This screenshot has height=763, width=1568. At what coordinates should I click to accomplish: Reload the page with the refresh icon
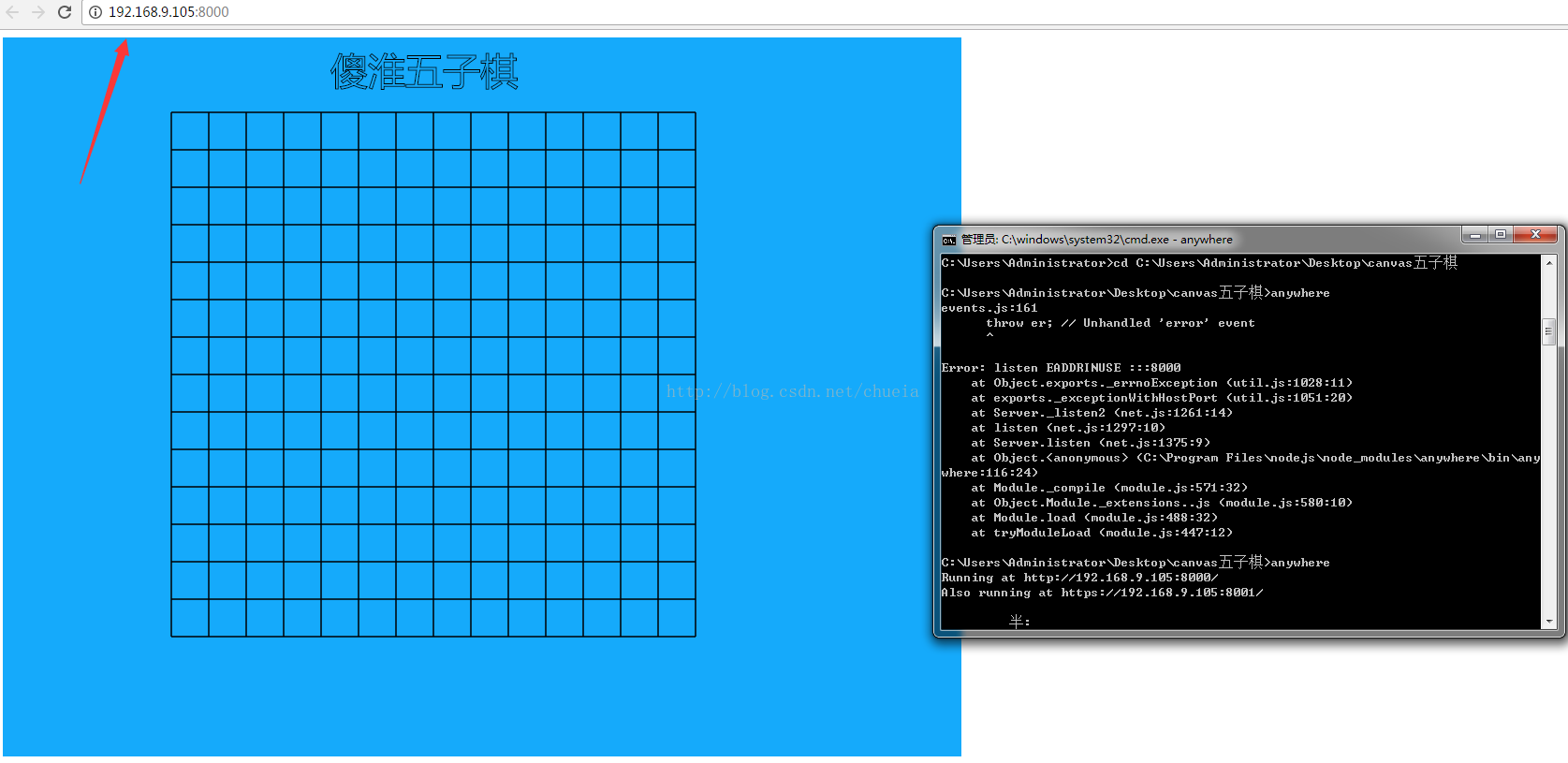(x=65, y=12)
